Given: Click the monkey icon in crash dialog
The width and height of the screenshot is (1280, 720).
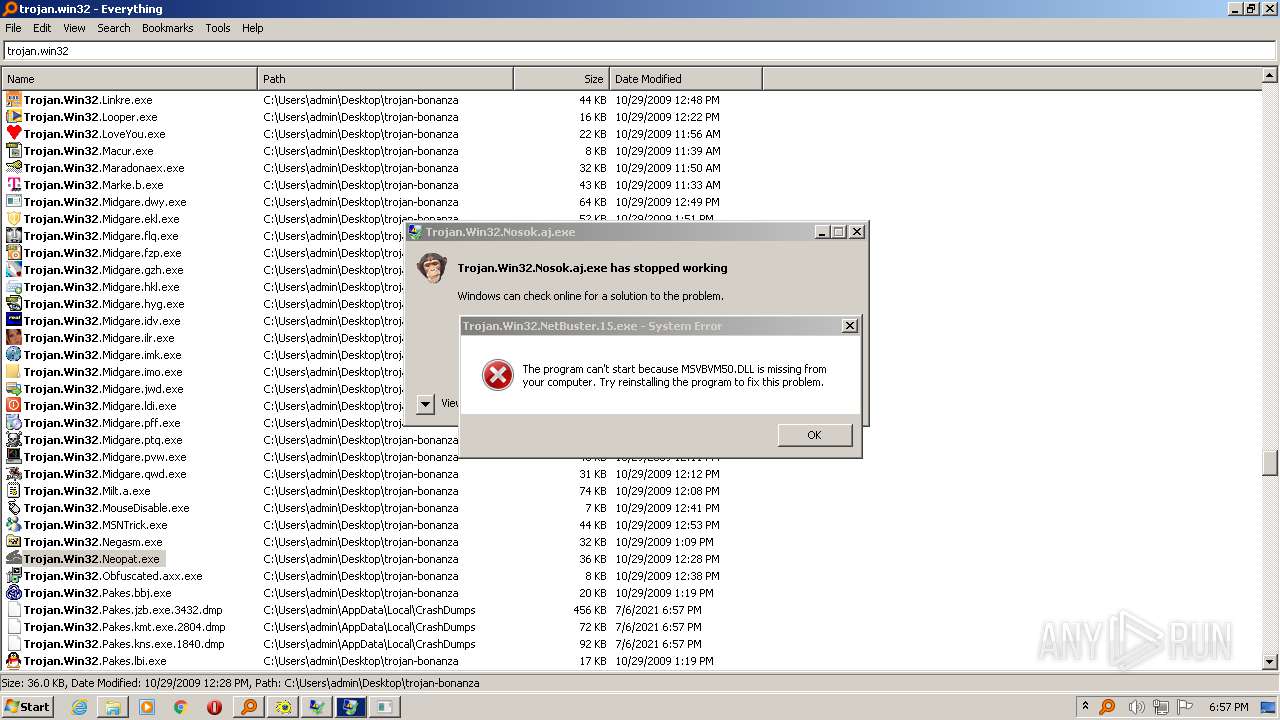Looking at the screenshot, I should pyautogui.click(x=431, y=268).
